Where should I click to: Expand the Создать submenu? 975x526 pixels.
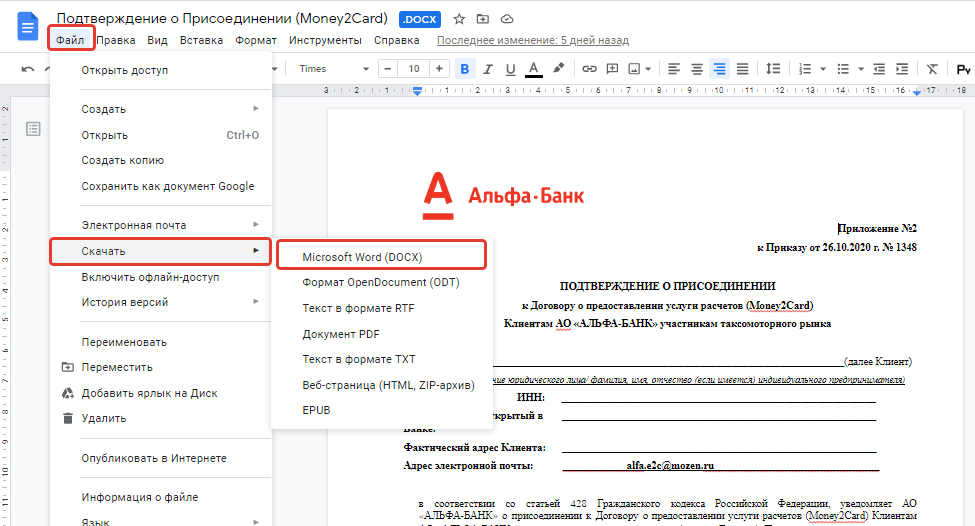[x=160, y=109]
